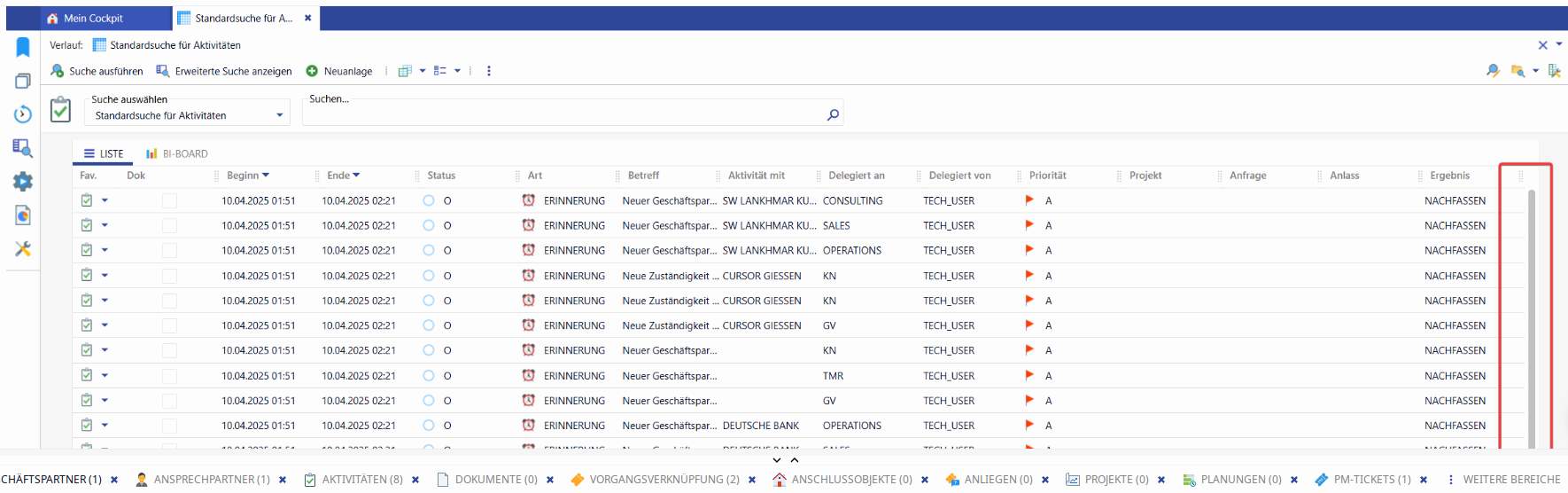Viewport: 1568px width, 493px height.
Task: Open the history clock icon in sidebar
Action: 23,114
